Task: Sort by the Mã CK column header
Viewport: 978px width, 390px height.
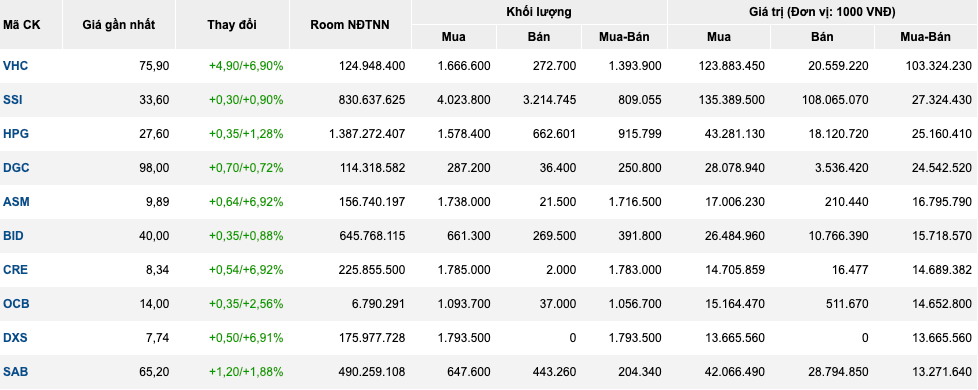Action: (21, 25)
